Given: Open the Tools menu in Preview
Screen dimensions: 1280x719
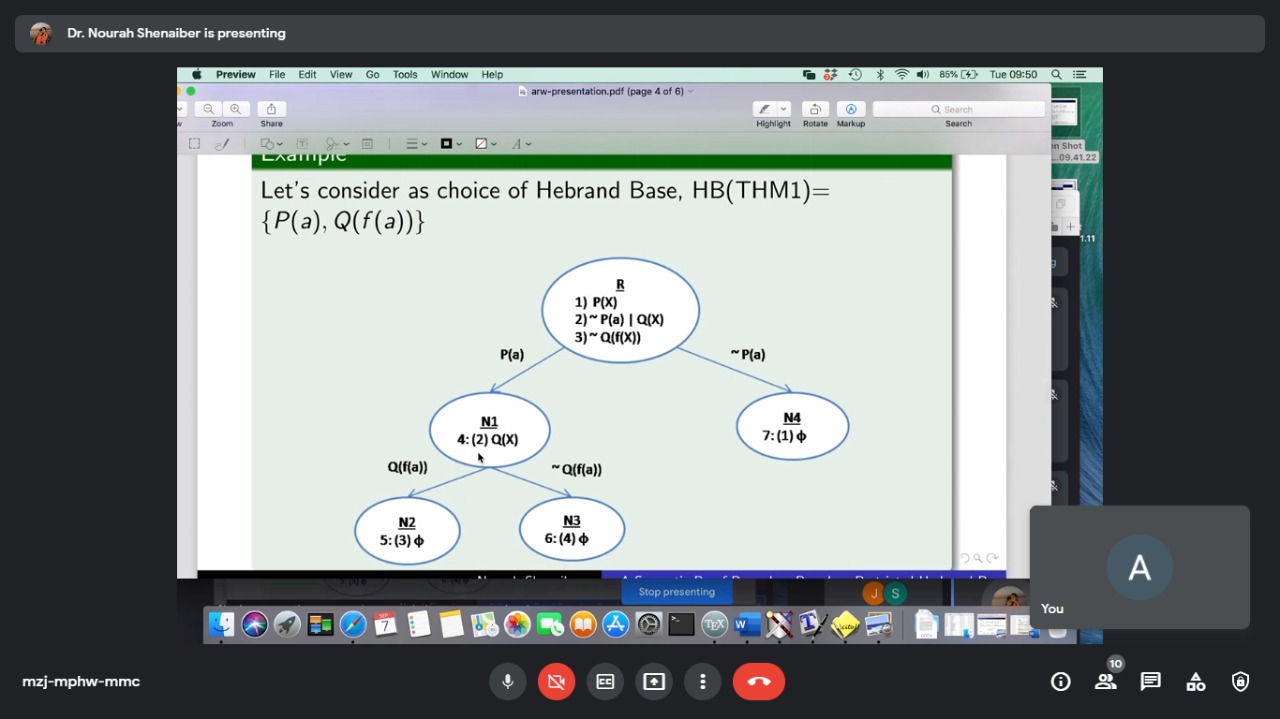Looking at the screenshot, I should (x=405, y=74).
